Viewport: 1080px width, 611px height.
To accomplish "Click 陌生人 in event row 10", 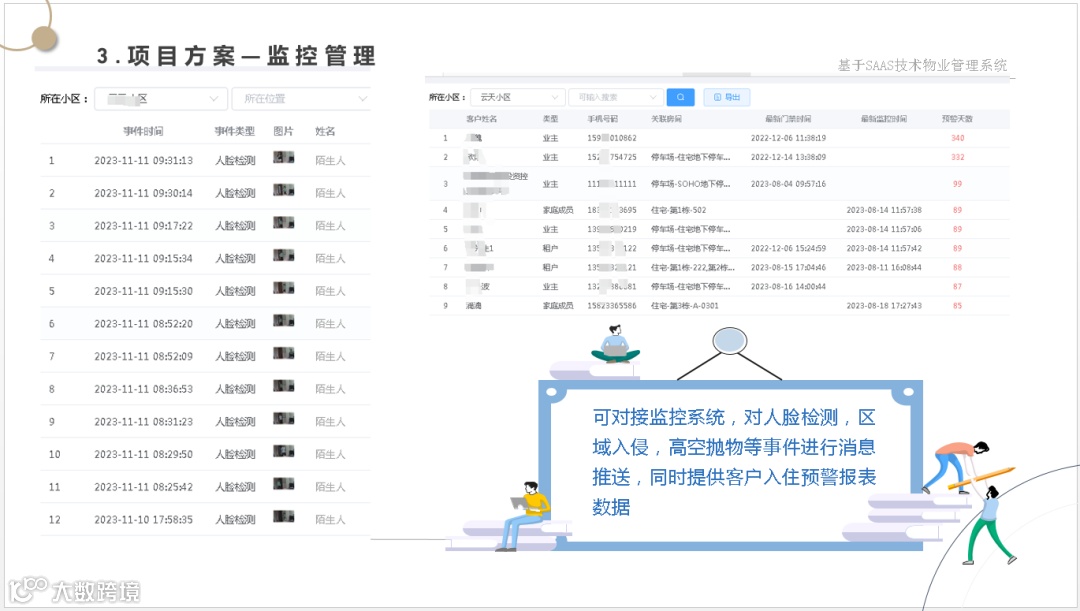I will tap(331, 455).
